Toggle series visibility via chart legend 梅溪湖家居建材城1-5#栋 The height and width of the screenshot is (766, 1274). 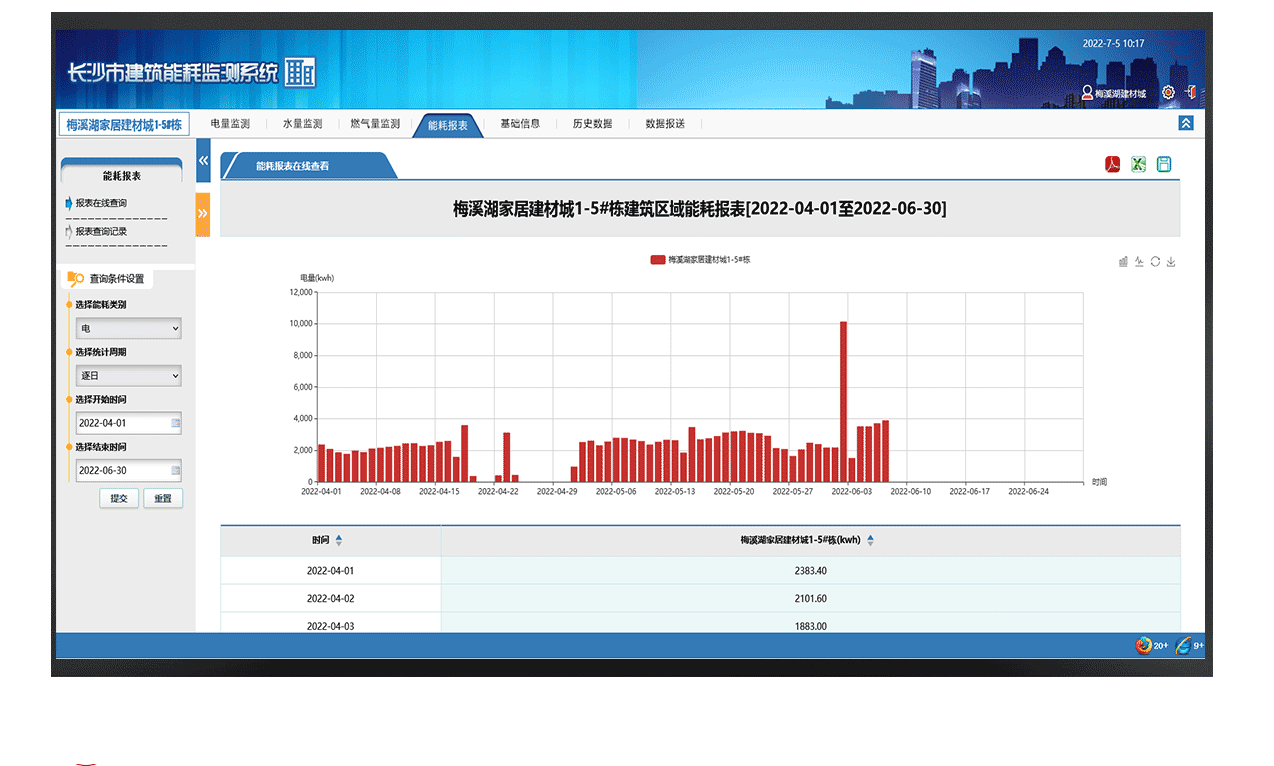tap(702, 258)
